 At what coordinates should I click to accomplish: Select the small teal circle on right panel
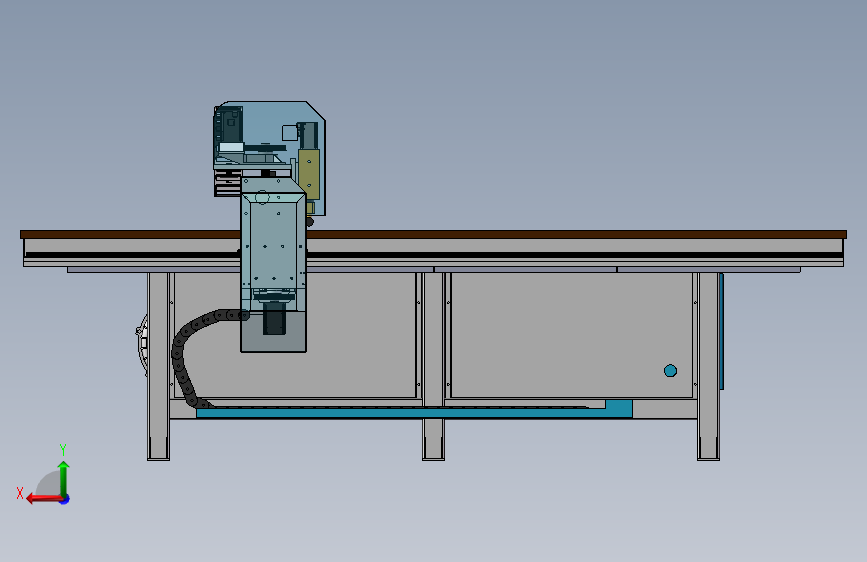[x=670, y=371]
